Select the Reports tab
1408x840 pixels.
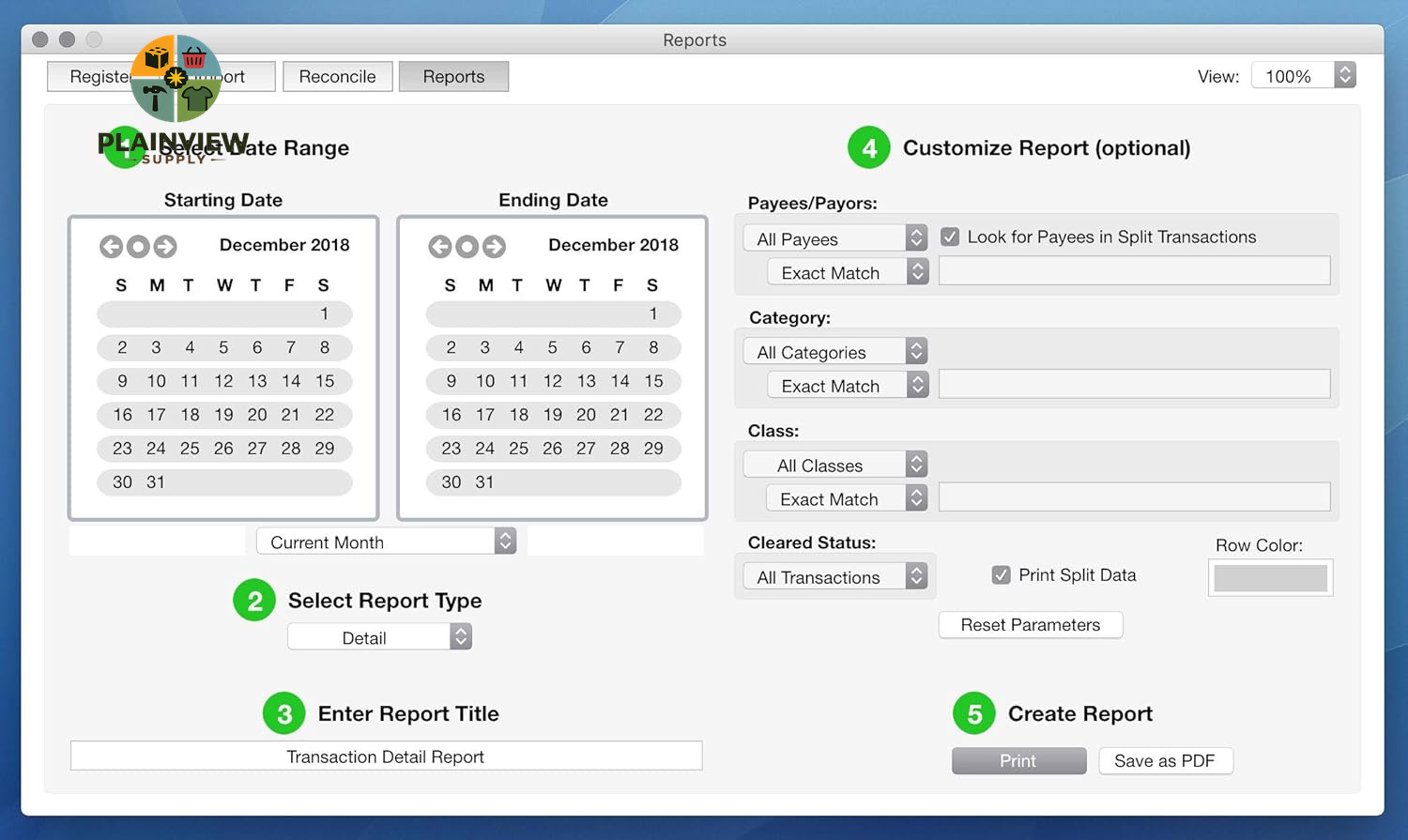click(x=453, y=76)
